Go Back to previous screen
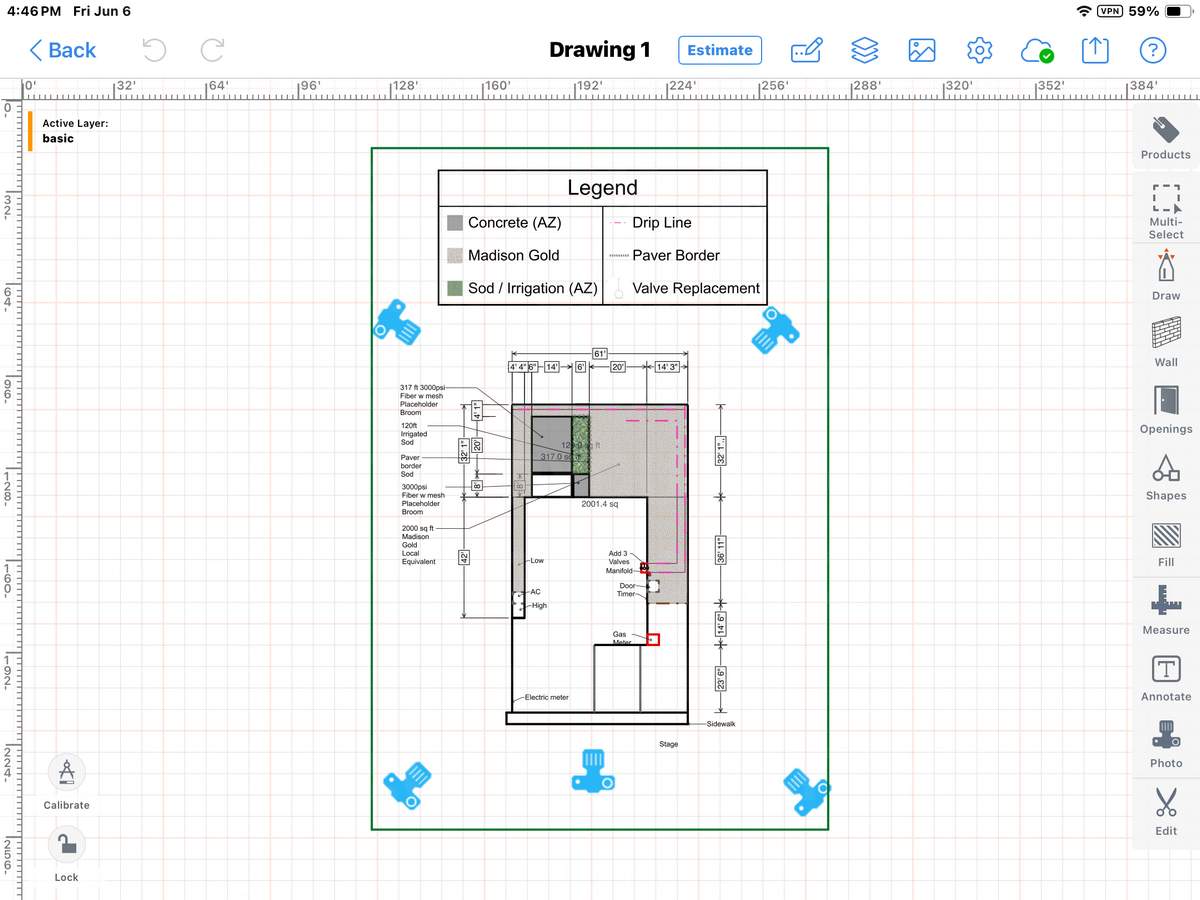Viewport: 1200px width, 900px height. click(62, 50)
